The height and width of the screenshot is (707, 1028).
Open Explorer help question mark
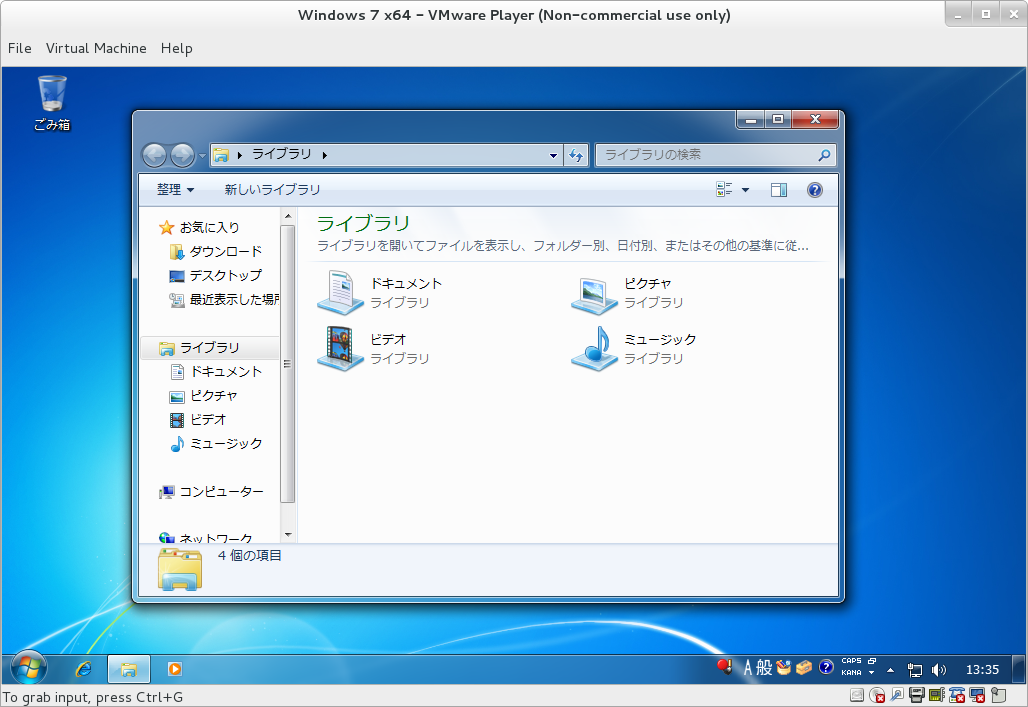pos(814,190)
